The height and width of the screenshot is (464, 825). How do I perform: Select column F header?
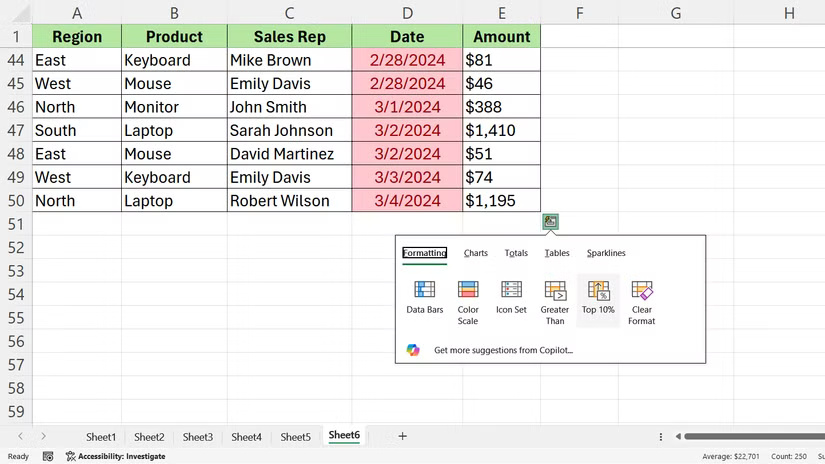click(580, 12)
